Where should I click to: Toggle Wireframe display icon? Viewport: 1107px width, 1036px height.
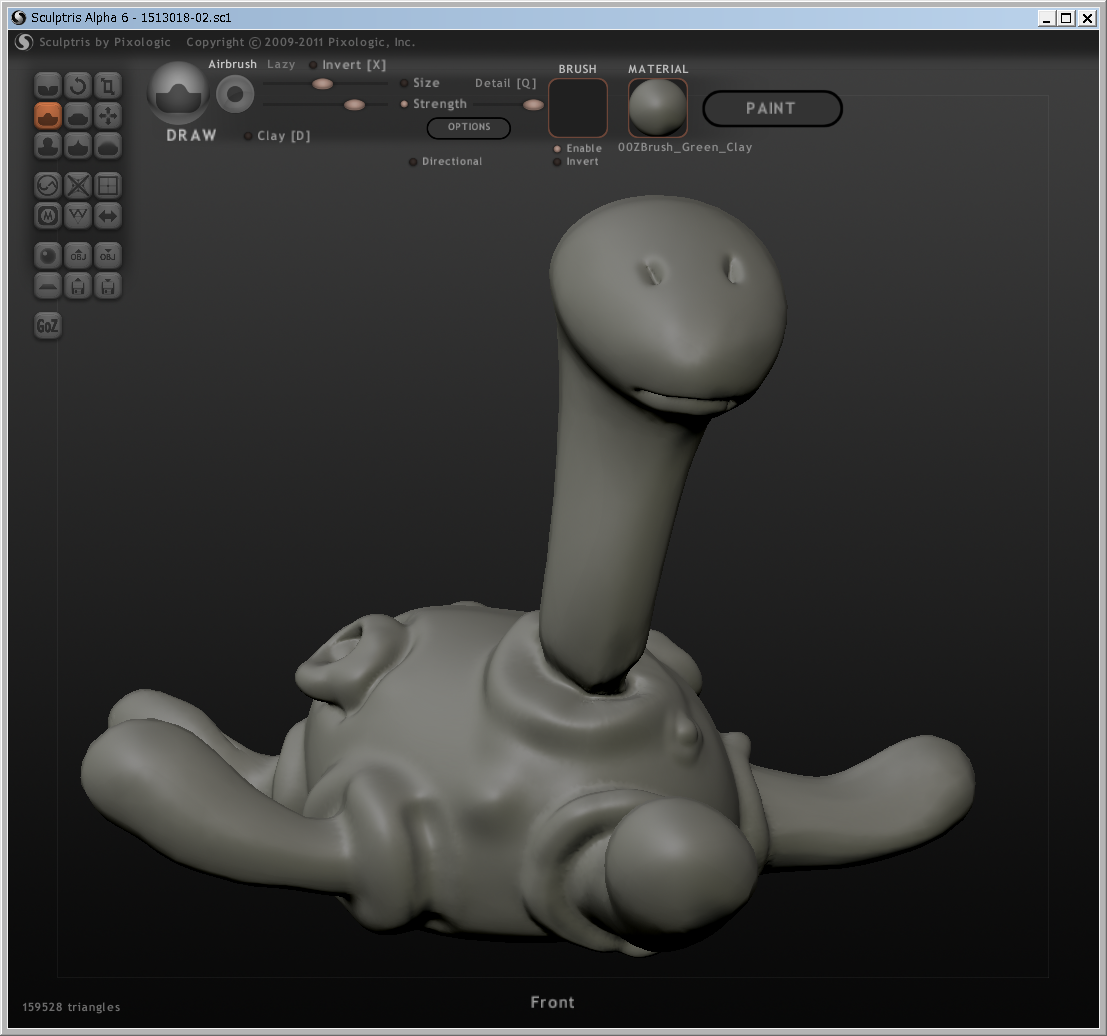click(x=78, y=215)
